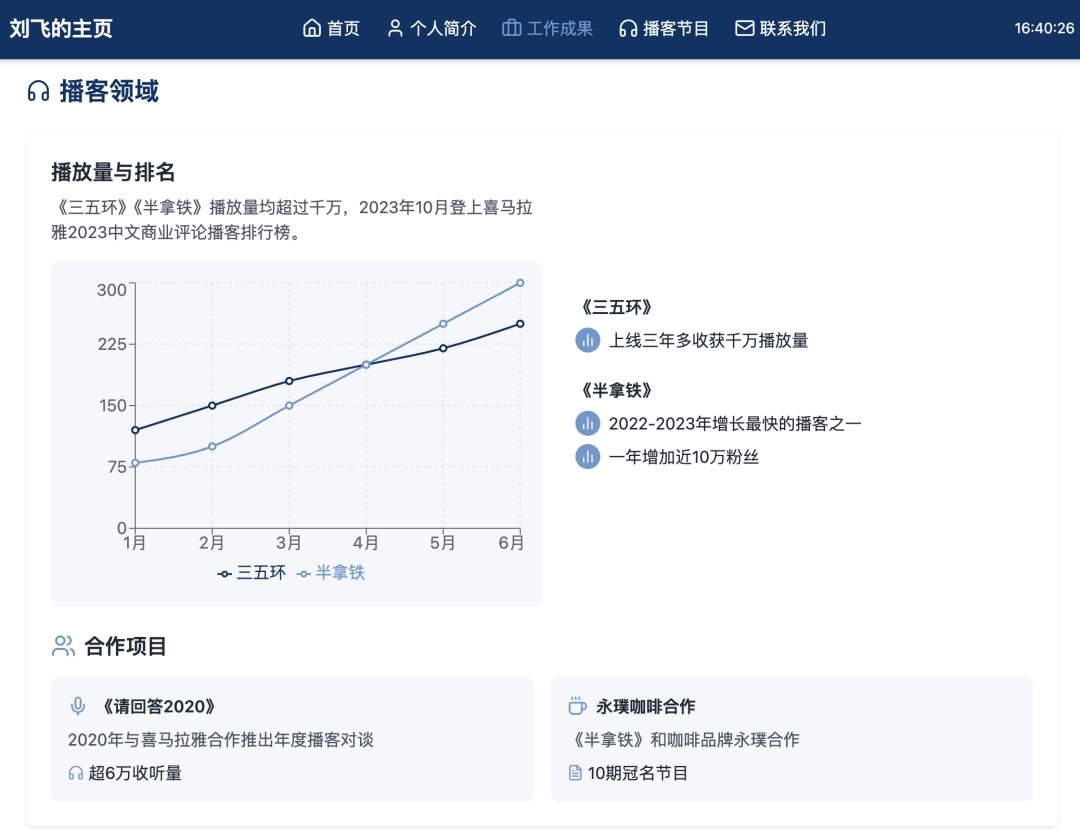Click the headphones icon beside 播客领域 heading
The image size is (1080, 833).
39,91
